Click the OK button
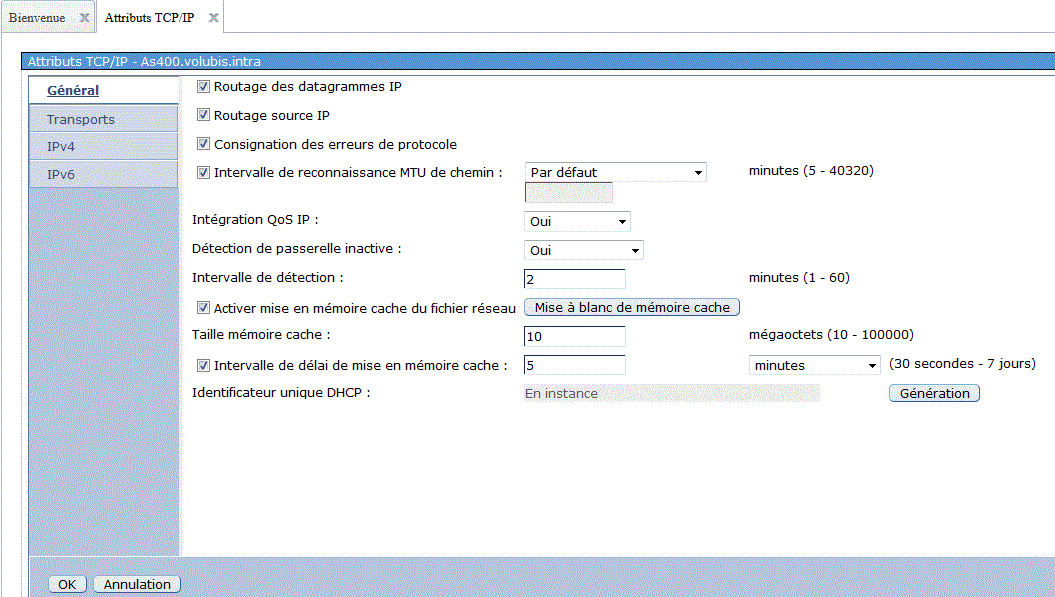The width and height of the screenshot is (1055, 597). tap(67, 584)
